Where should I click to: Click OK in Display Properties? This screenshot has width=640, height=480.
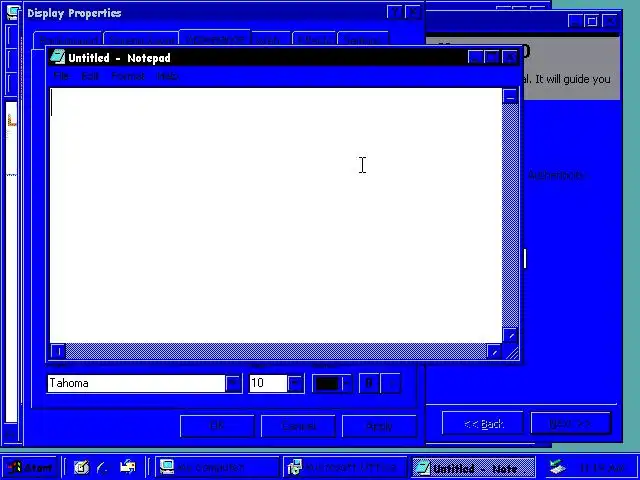coord(217,426)
